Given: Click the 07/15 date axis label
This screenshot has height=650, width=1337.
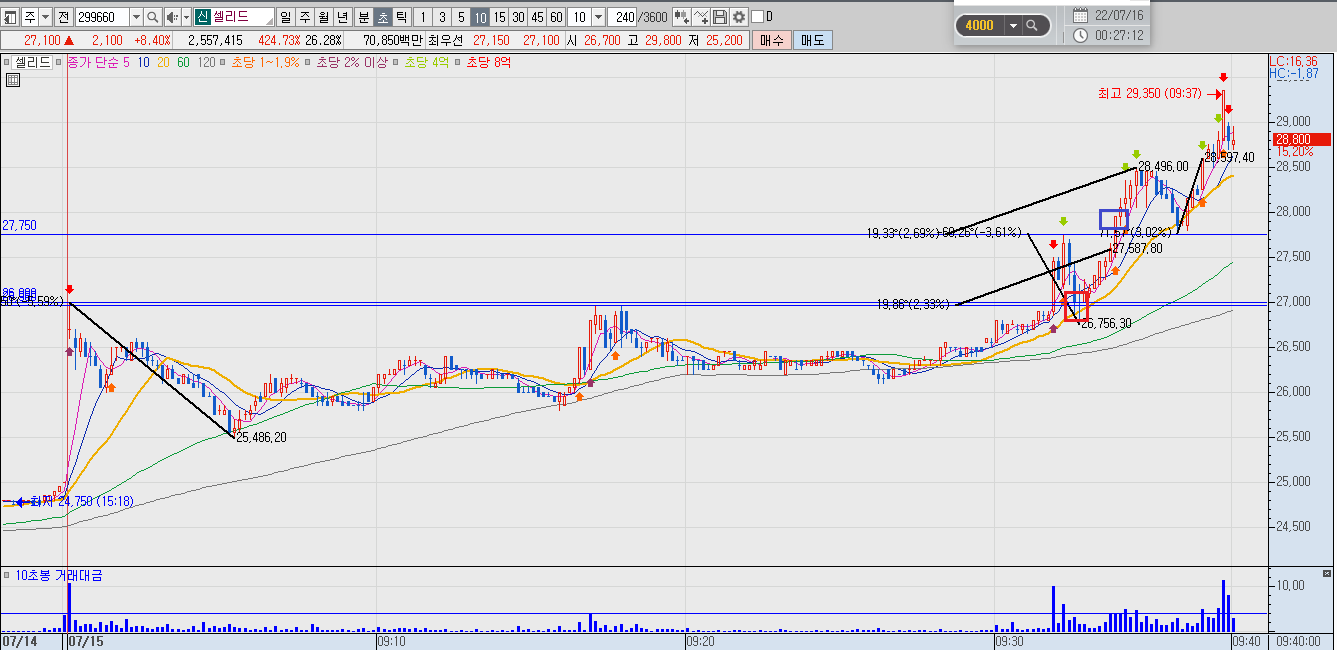Looking at the screenshot, I should (x=86, y=640).
